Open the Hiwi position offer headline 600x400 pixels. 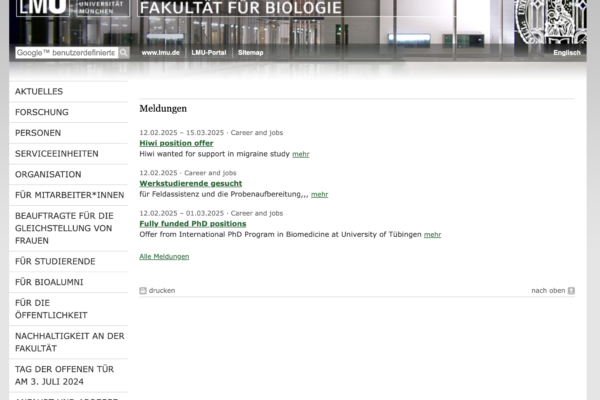tap(176, 143)
